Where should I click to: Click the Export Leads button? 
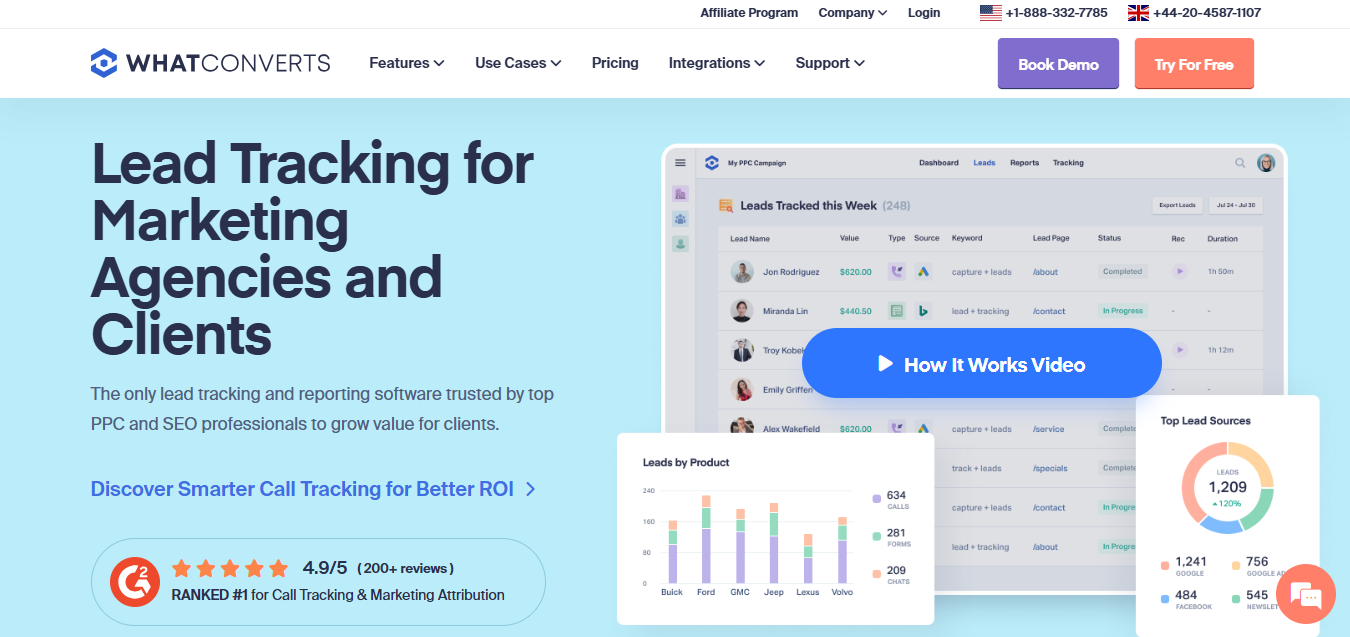[x=1177, y=205]
